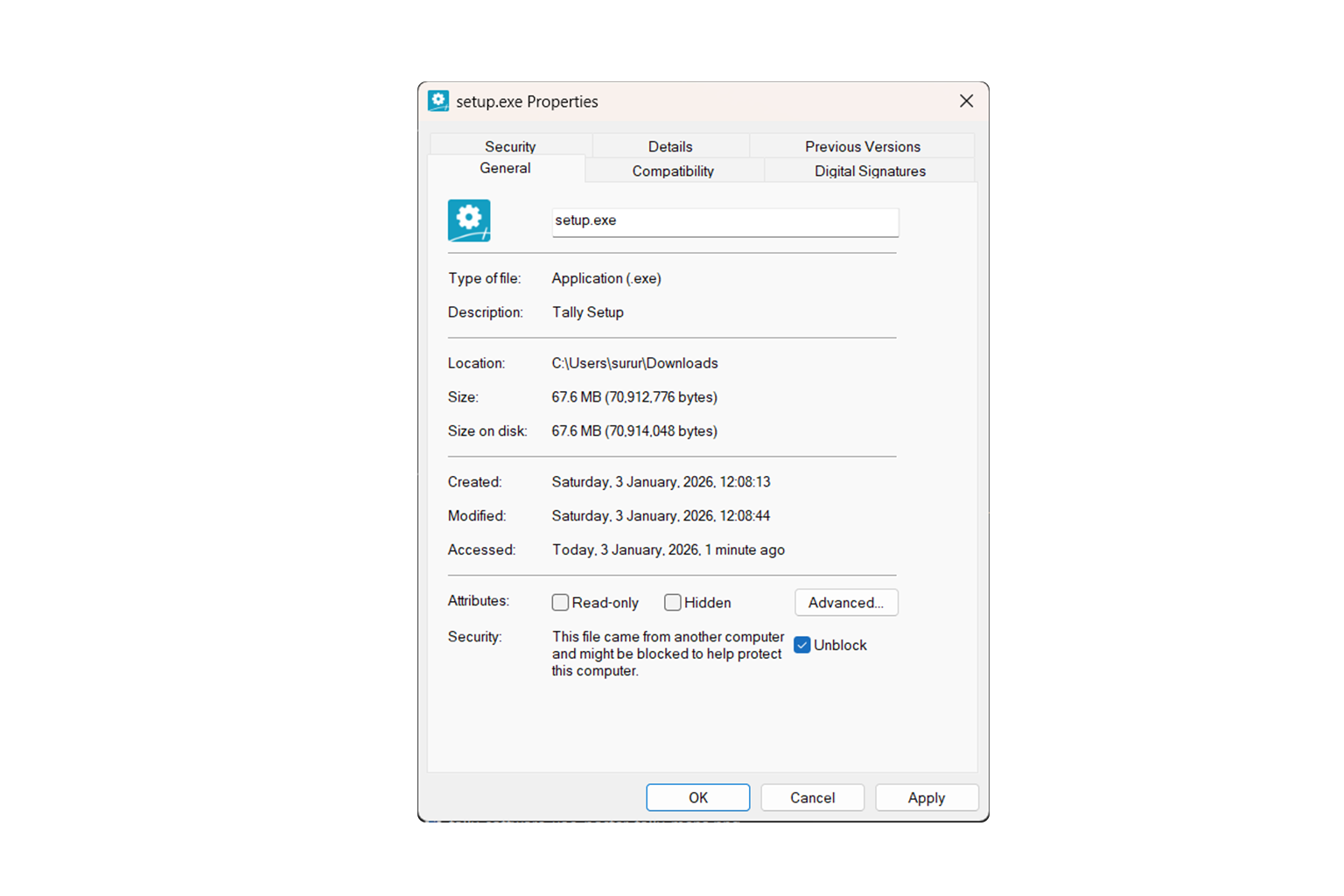
Task: Switch to the Security tab
Action: tap(510, 146)
